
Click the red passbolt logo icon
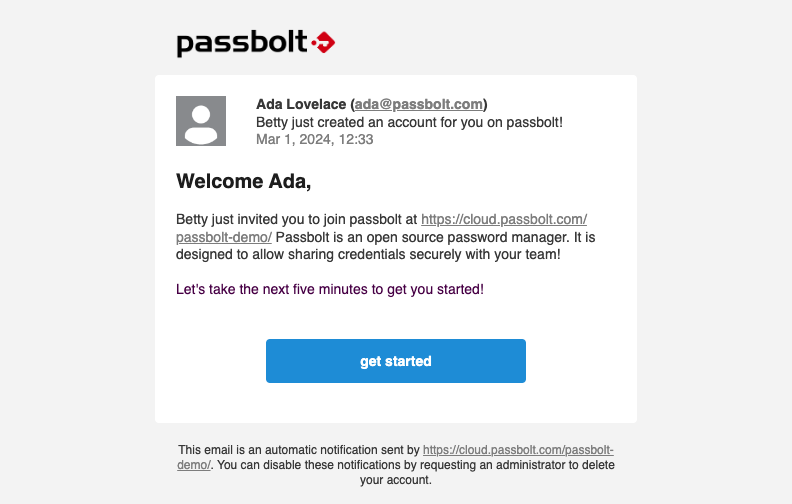323,42
